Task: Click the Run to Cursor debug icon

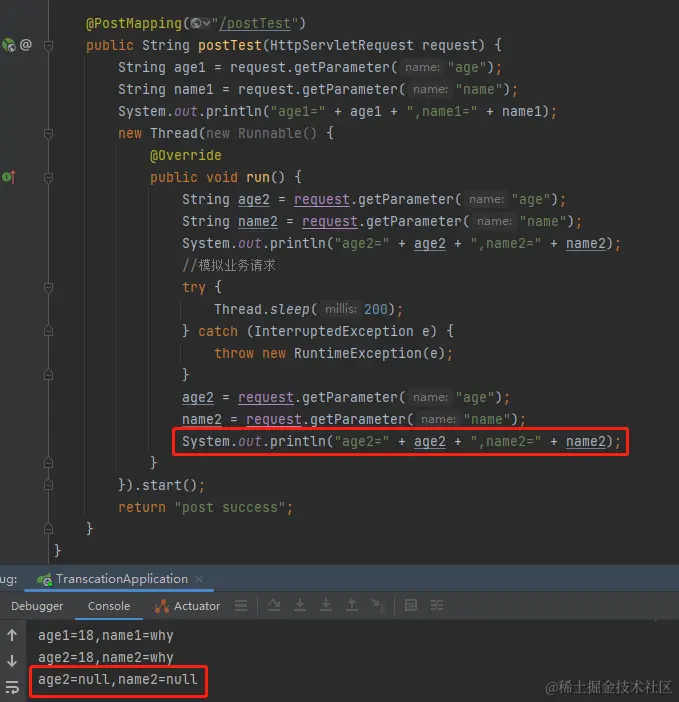Action: (378, 605)
